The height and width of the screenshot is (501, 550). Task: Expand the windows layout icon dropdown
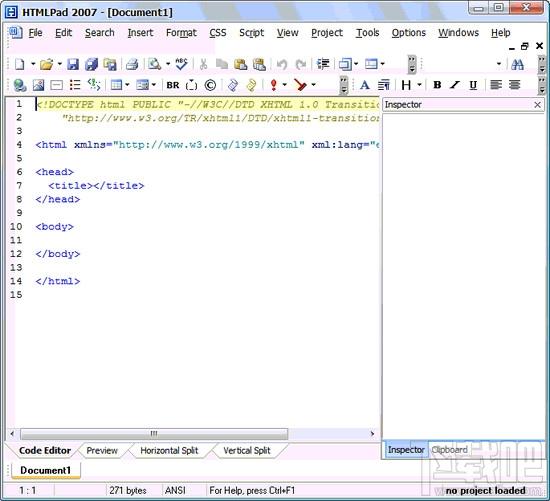point(356,64)
